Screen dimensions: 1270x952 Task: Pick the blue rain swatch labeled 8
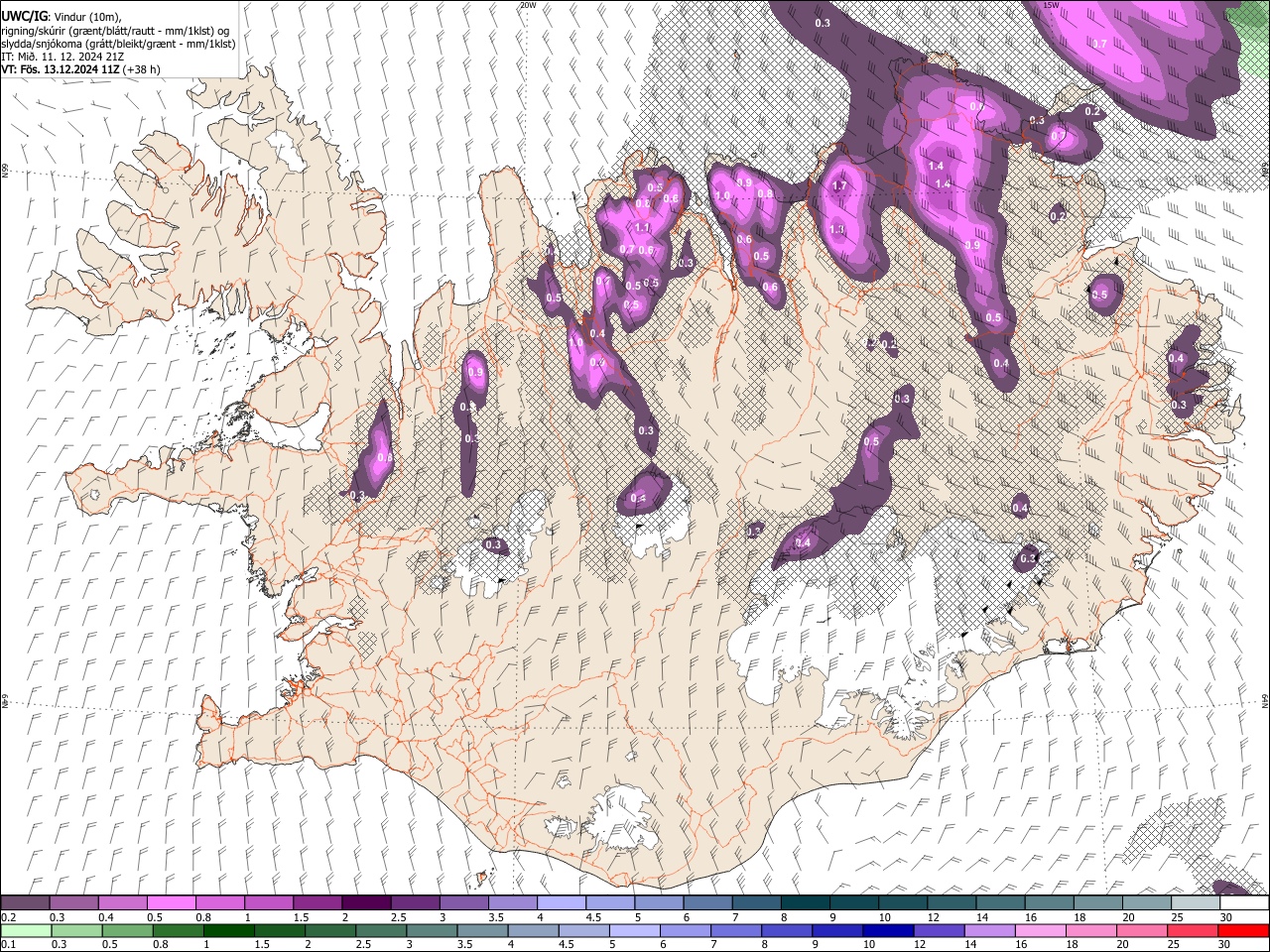pyautogui.click(x=787, y=930)
